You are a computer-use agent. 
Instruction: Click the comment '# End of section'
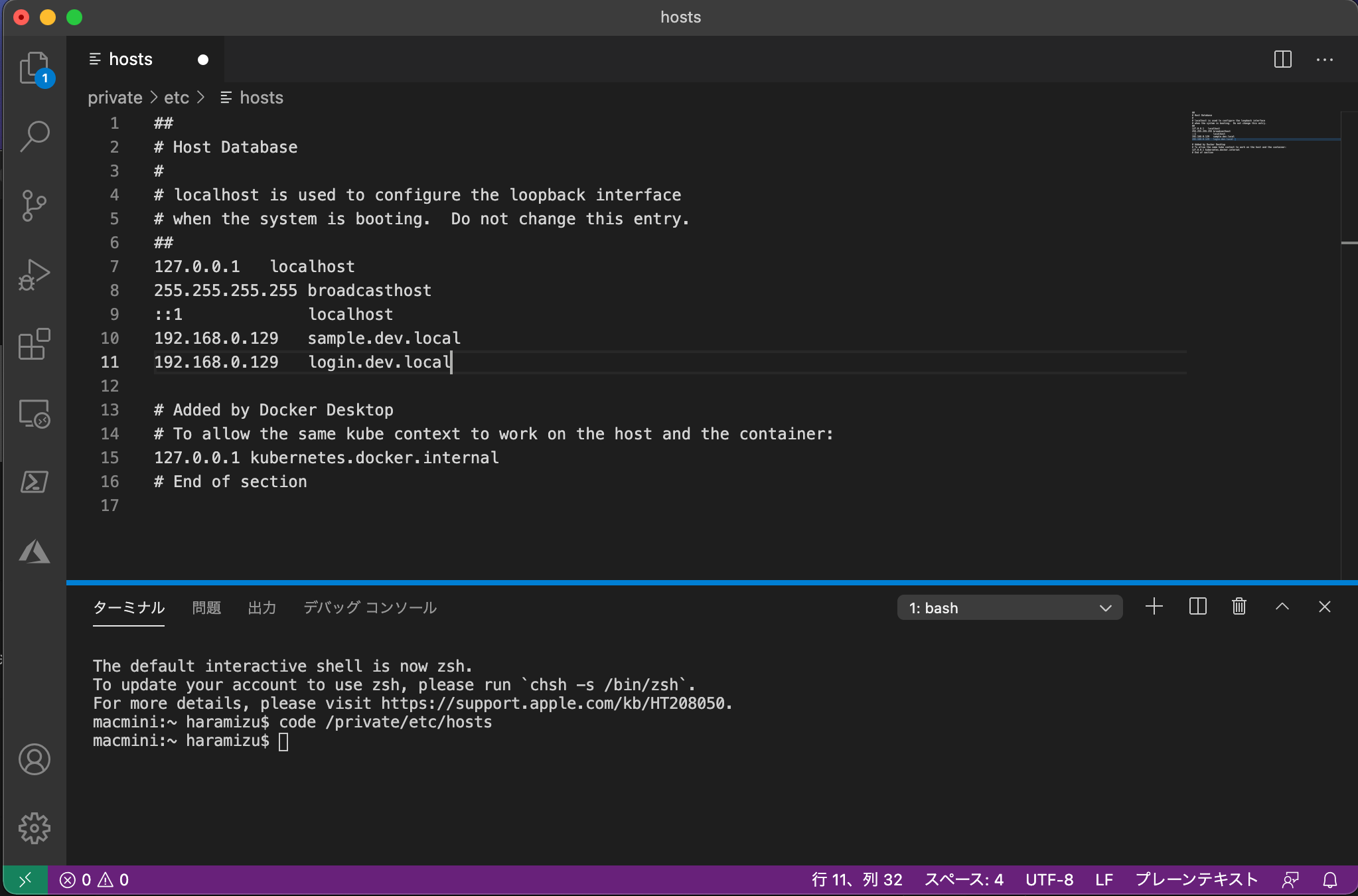230,482
